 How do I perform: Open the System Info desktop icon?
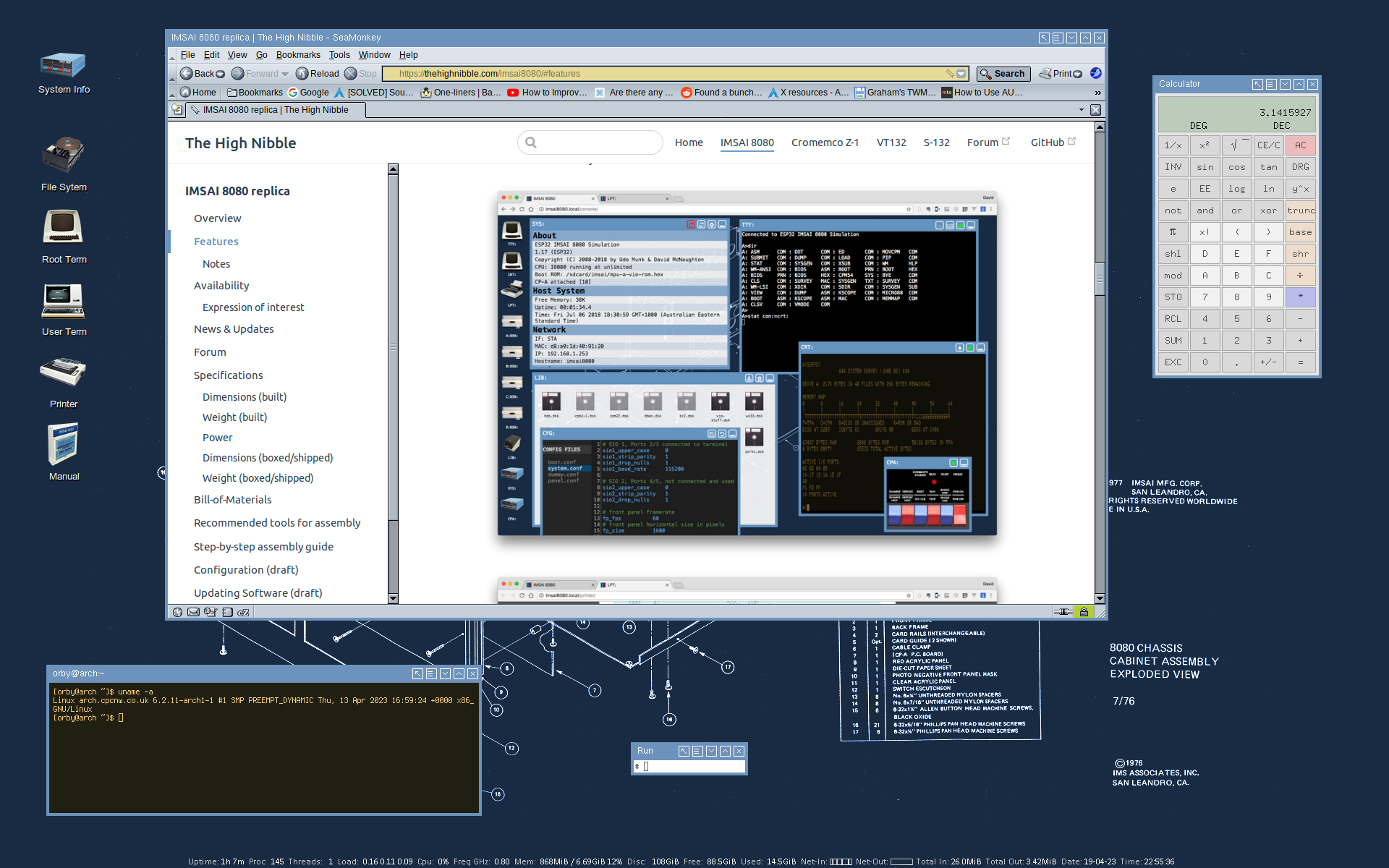pos(64,73)
